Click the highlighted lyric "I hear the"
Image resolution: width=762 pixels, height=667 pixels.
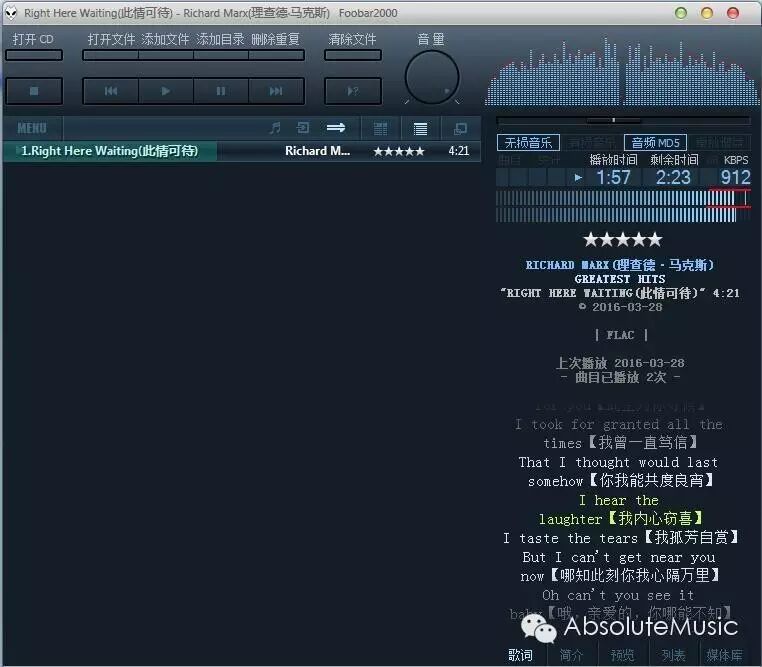[619, 500]
